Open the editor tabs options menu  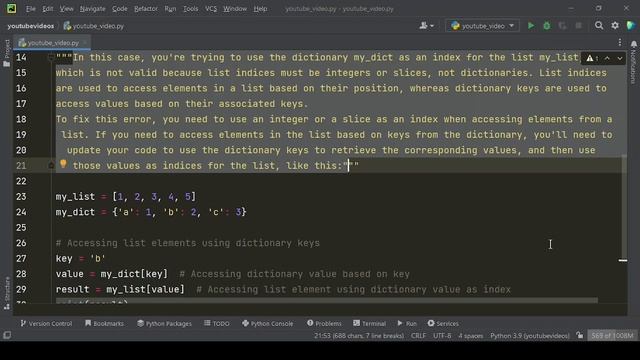620,42
